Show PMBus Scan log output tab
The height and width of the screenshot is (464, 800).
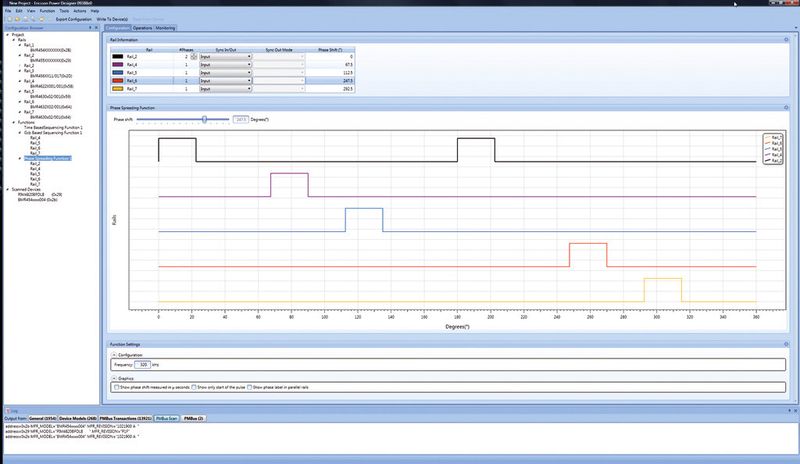pyautogui.click(x=167, y=419)
